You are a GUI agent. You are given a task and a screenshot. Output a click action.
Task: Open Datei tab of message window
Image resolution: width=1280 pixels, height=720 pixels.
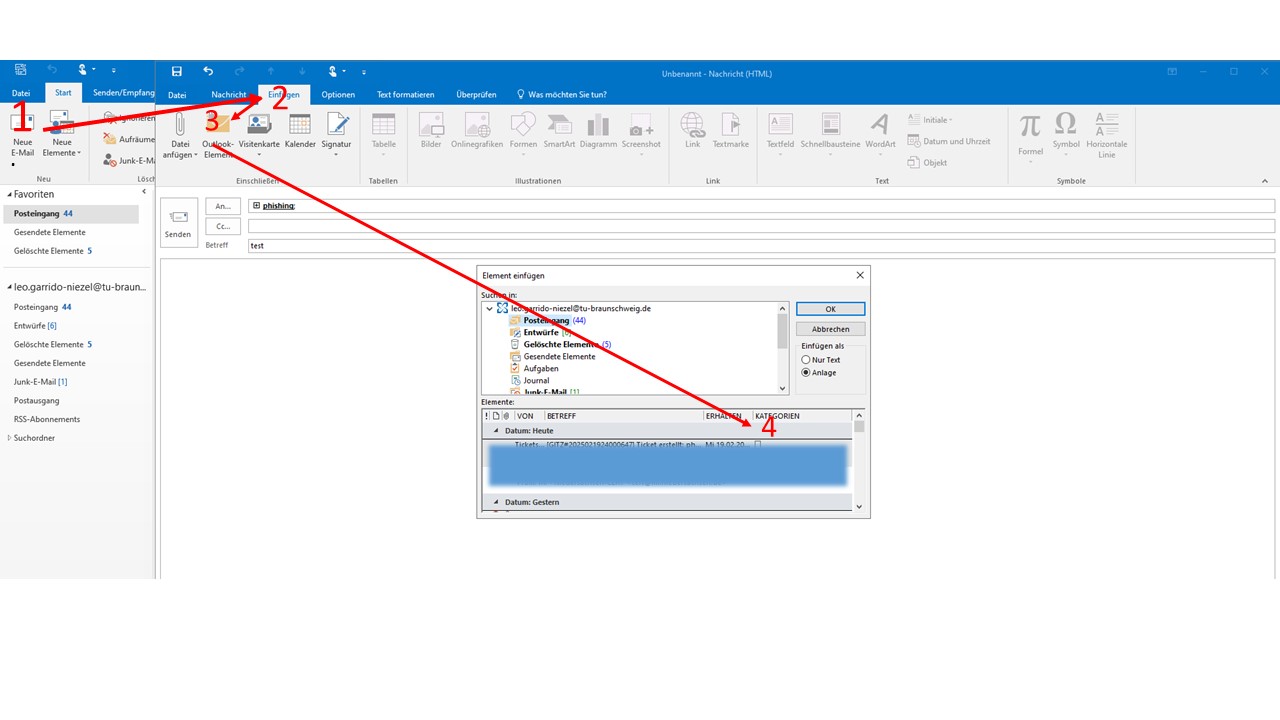pyautogui.click(x=177, y=95)
